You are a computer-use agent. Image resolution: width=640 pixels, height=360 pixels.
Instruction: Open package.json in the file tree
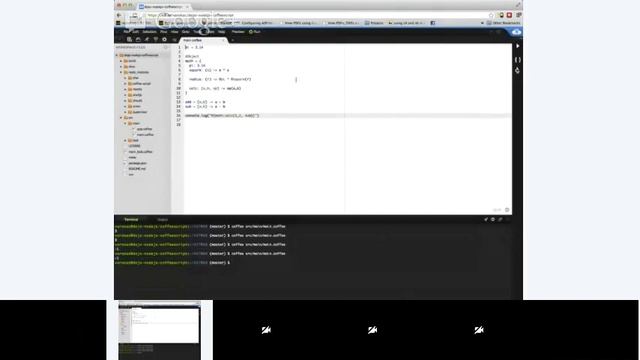point(138,163)
